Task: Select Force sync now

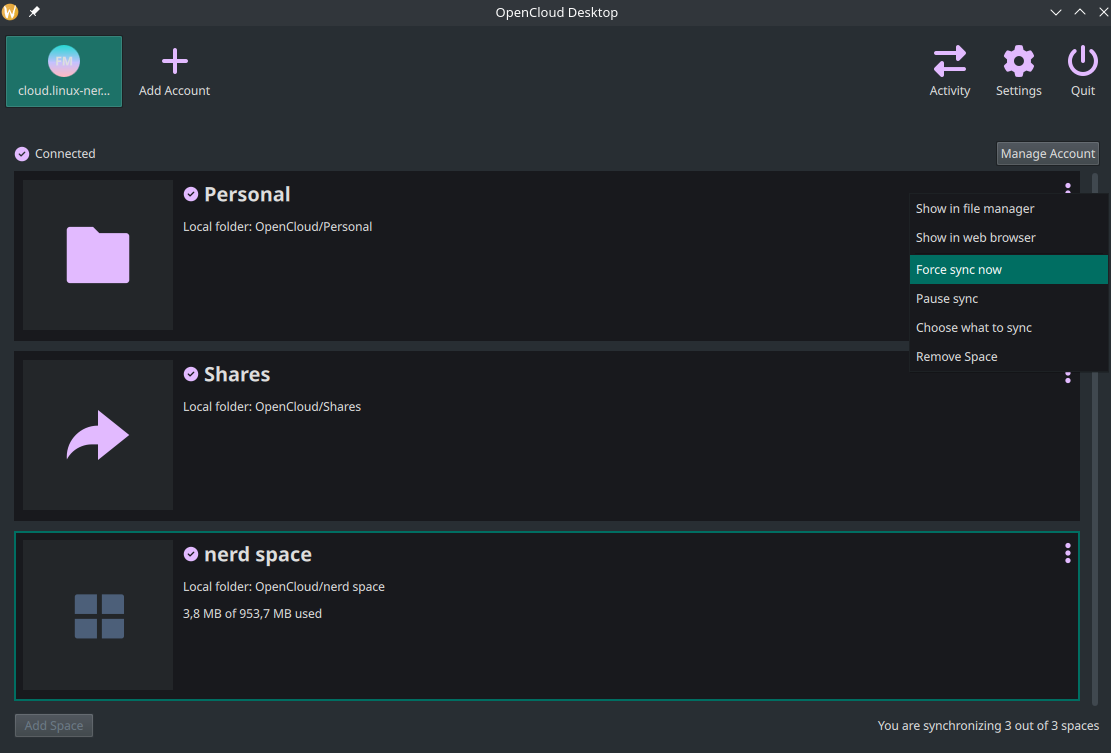Action: [1008, 270]
